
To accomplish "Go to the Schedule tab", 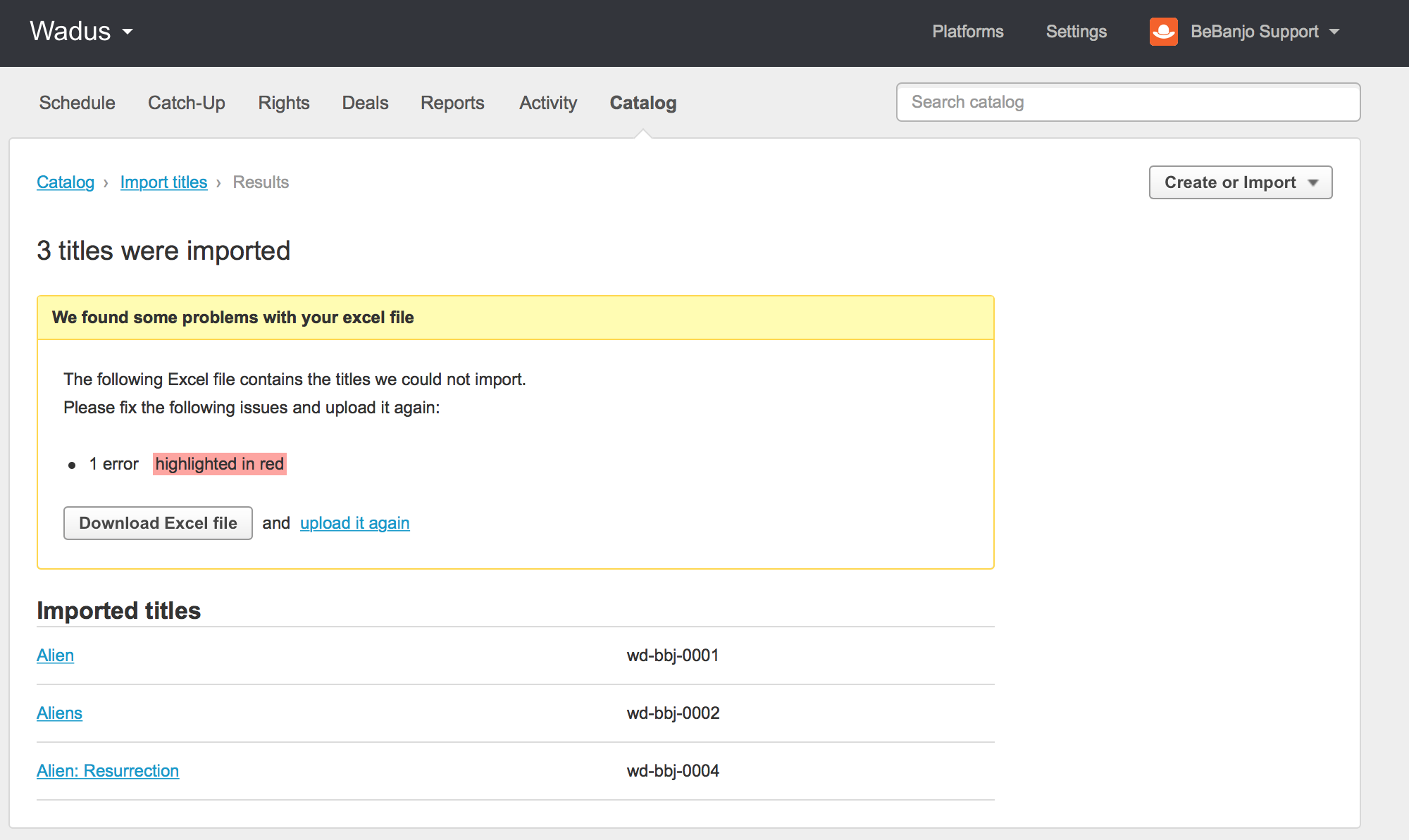I will click(x=77, y=103).
